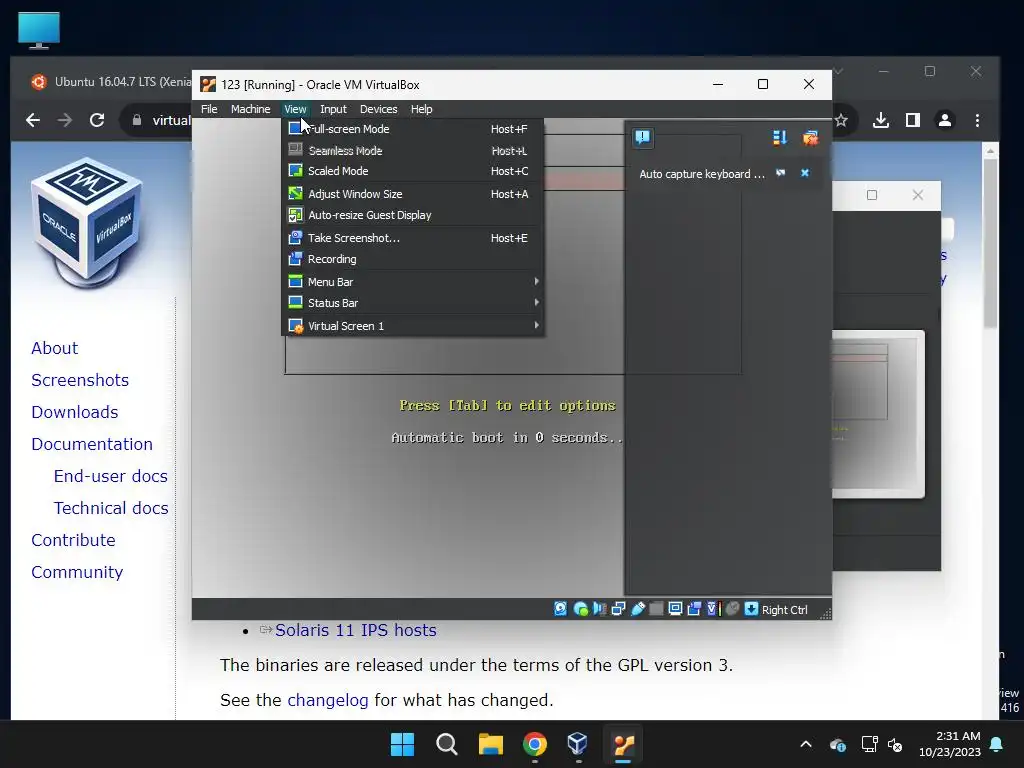This screenshot has height=768, width=1024.
Task: Click the recording status bar indicator
Action: coord(694,609)
